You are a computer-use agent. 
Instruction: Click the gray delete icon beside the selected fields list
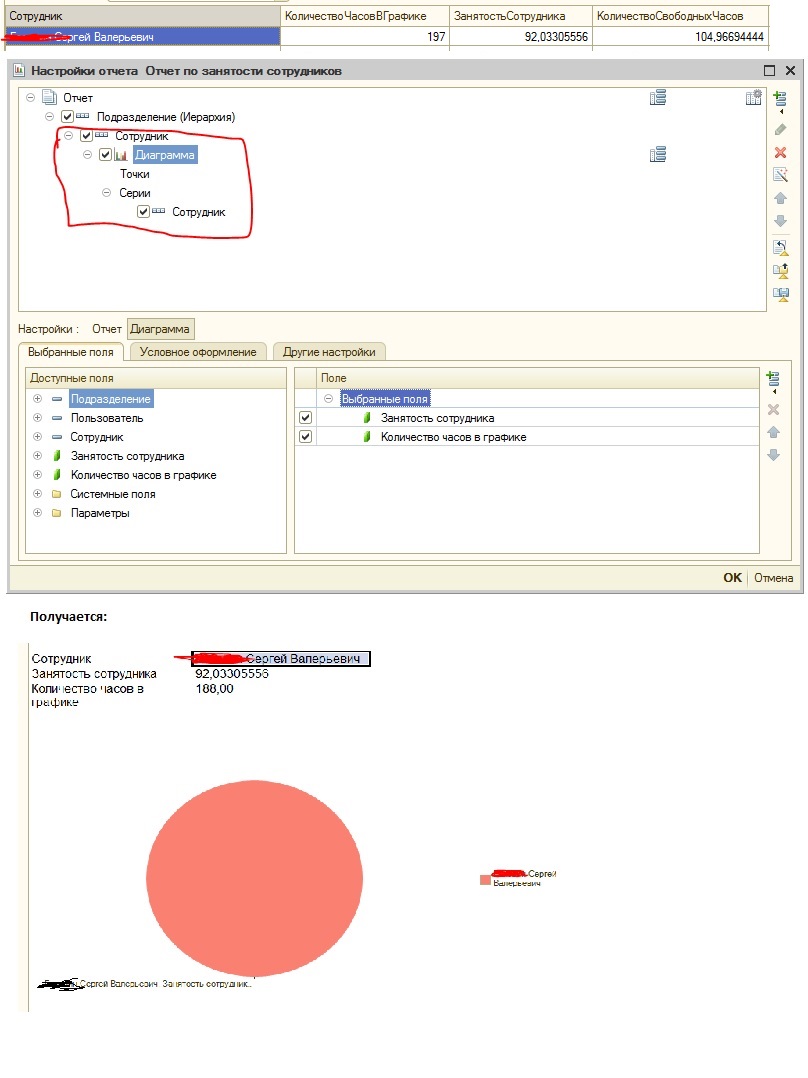773,409
